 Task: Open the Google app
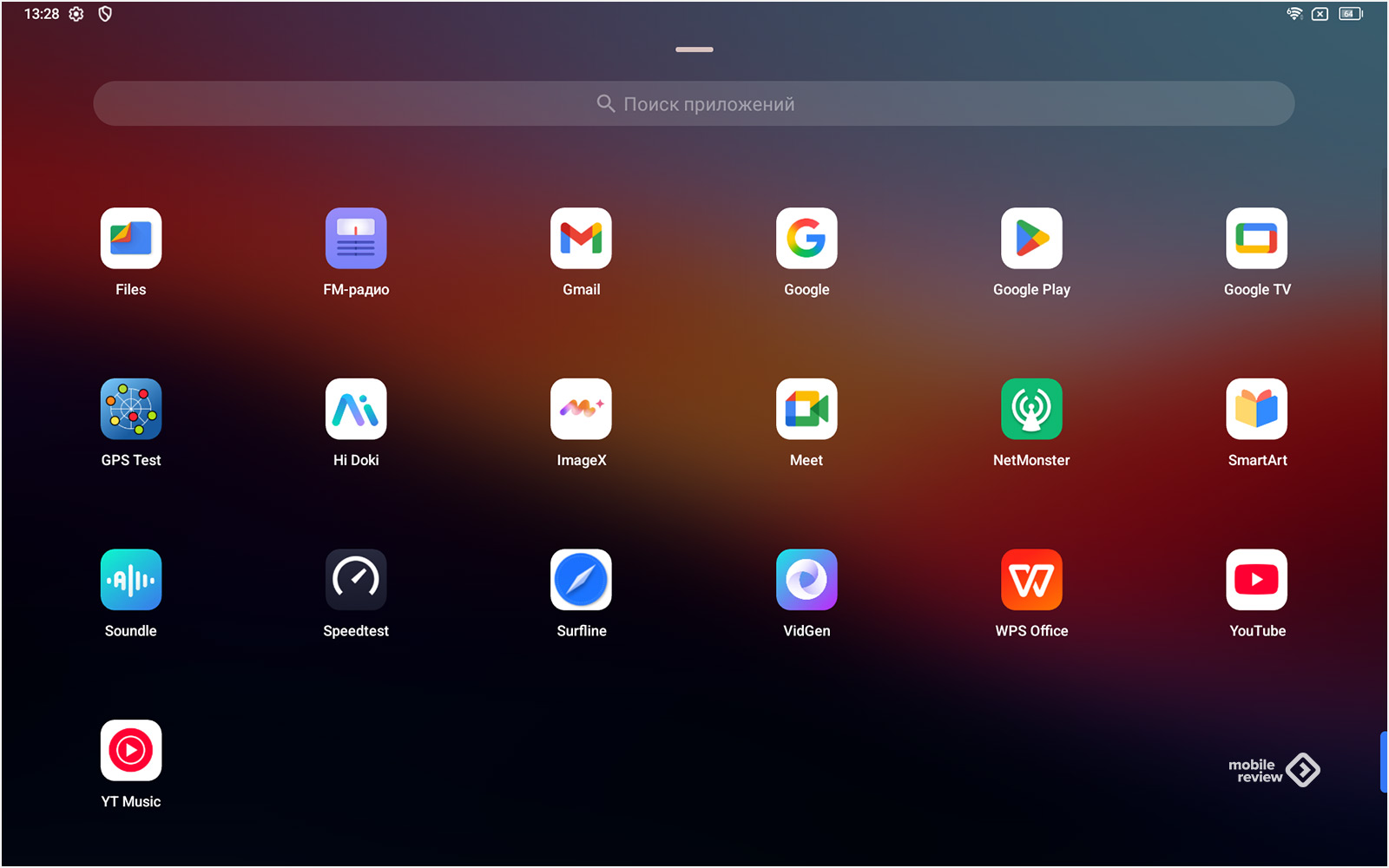coord(806,239)
